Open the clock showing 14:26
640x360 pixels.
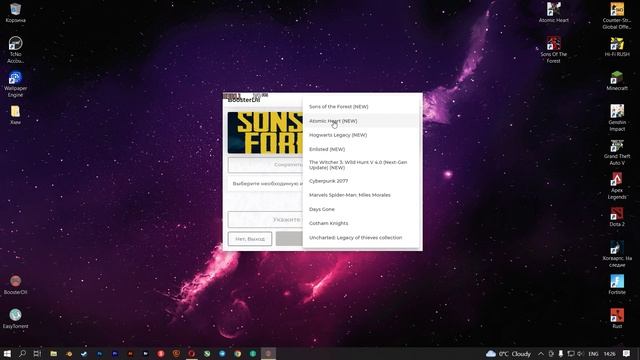(x=609, y=353)
